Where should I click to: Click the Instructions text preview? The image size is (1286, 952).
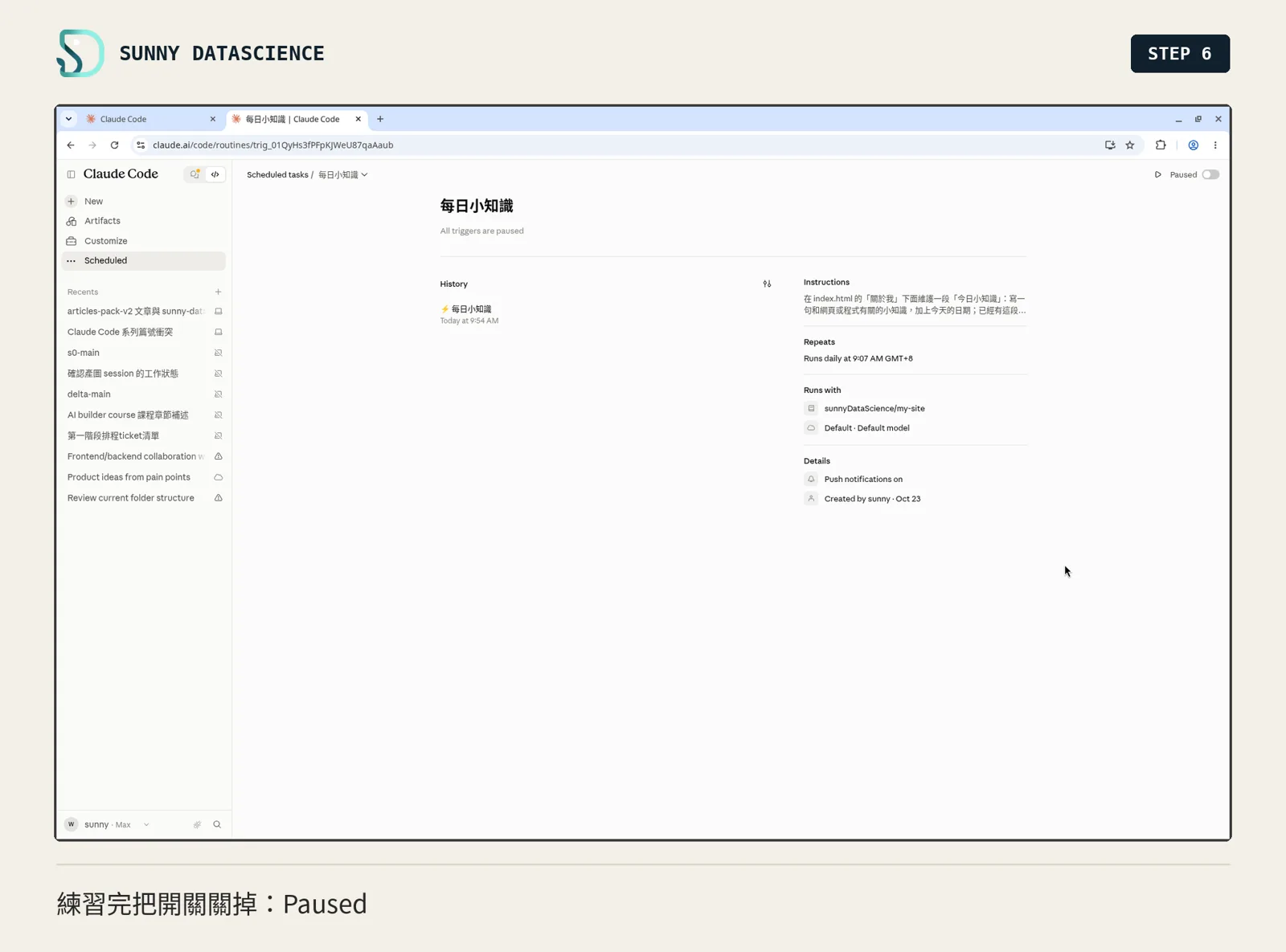click(915, 304)
